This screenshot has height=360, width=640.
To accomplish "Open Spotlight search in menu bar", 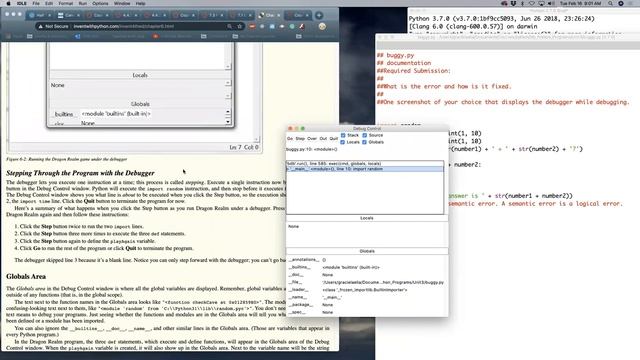I will tap(610, 3).
